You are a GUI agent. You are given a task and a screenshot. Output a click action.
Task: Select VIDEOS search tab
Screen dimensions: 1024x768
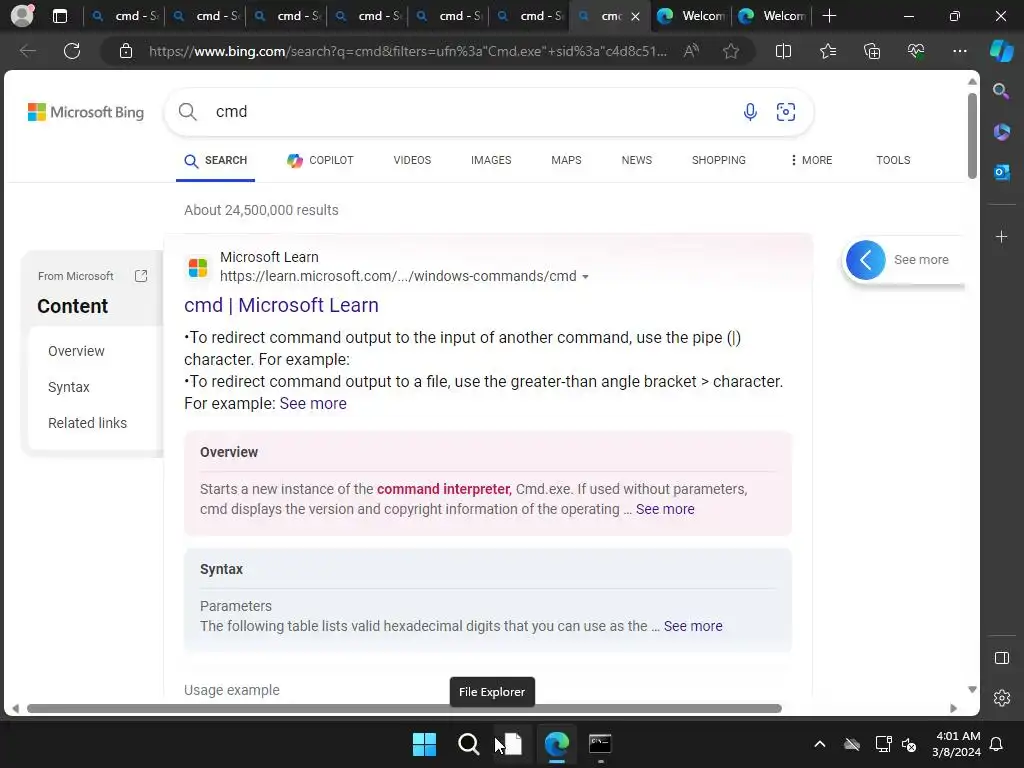point(412,160)
